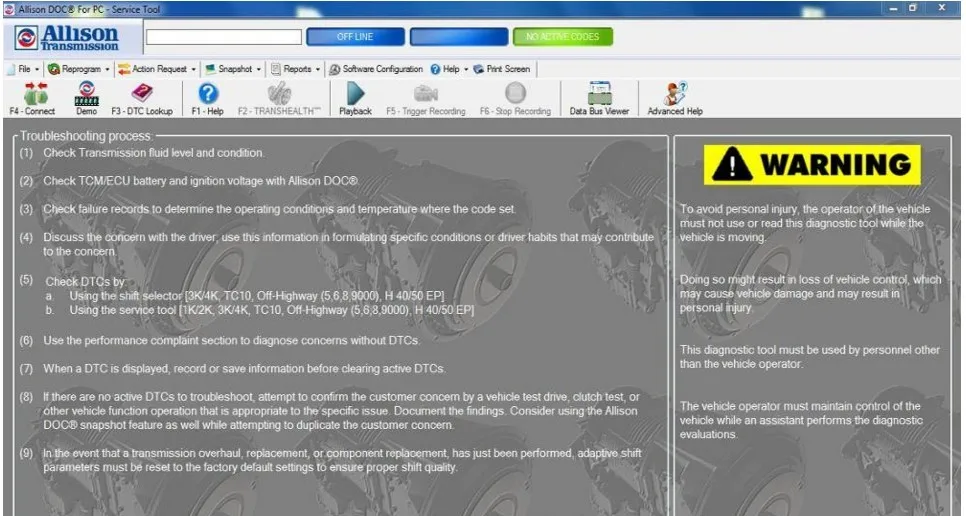Image resolution: width=966 pixels, height=516 pixels.
Task: Open the File menu
Action: 24,69
